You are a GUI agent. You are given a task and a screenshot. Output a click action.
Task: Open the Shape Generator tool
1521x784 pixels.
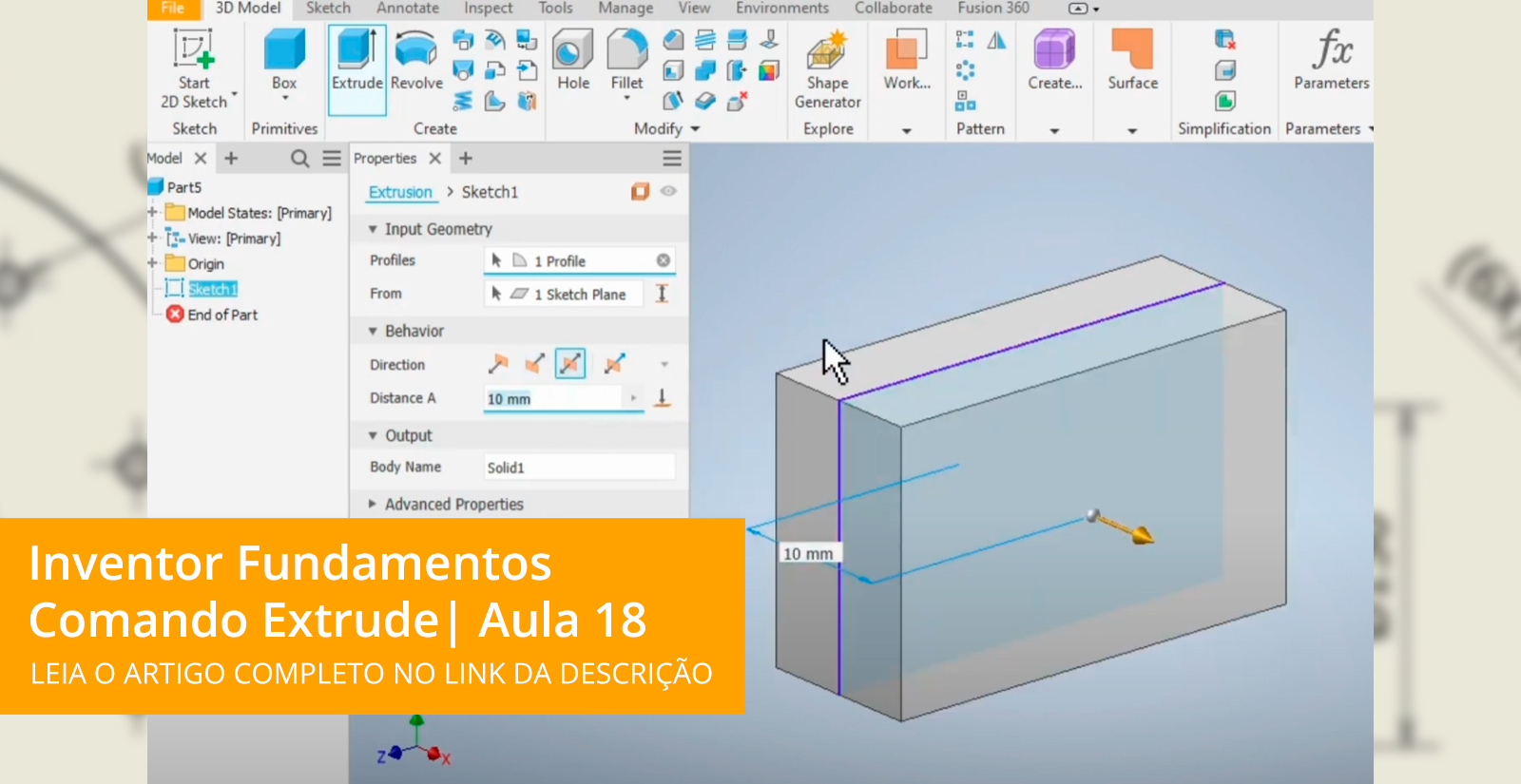[x=827, y=52]
